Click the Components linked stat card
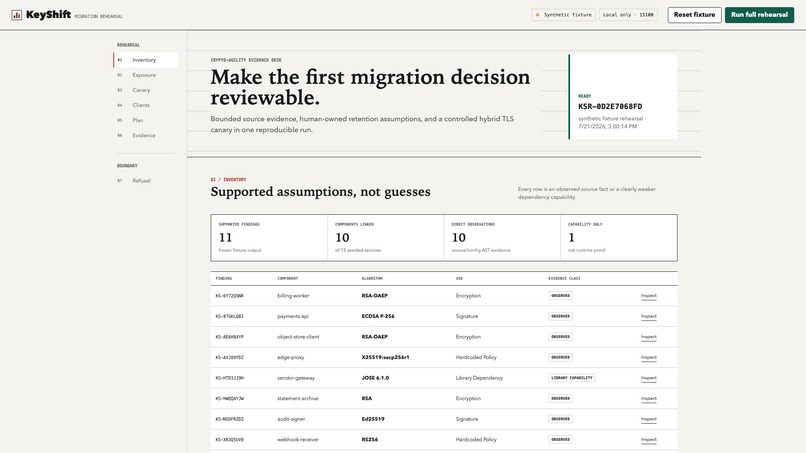This screenshot has height=453, width=806. pyautogui.click(x=386, y=238)
